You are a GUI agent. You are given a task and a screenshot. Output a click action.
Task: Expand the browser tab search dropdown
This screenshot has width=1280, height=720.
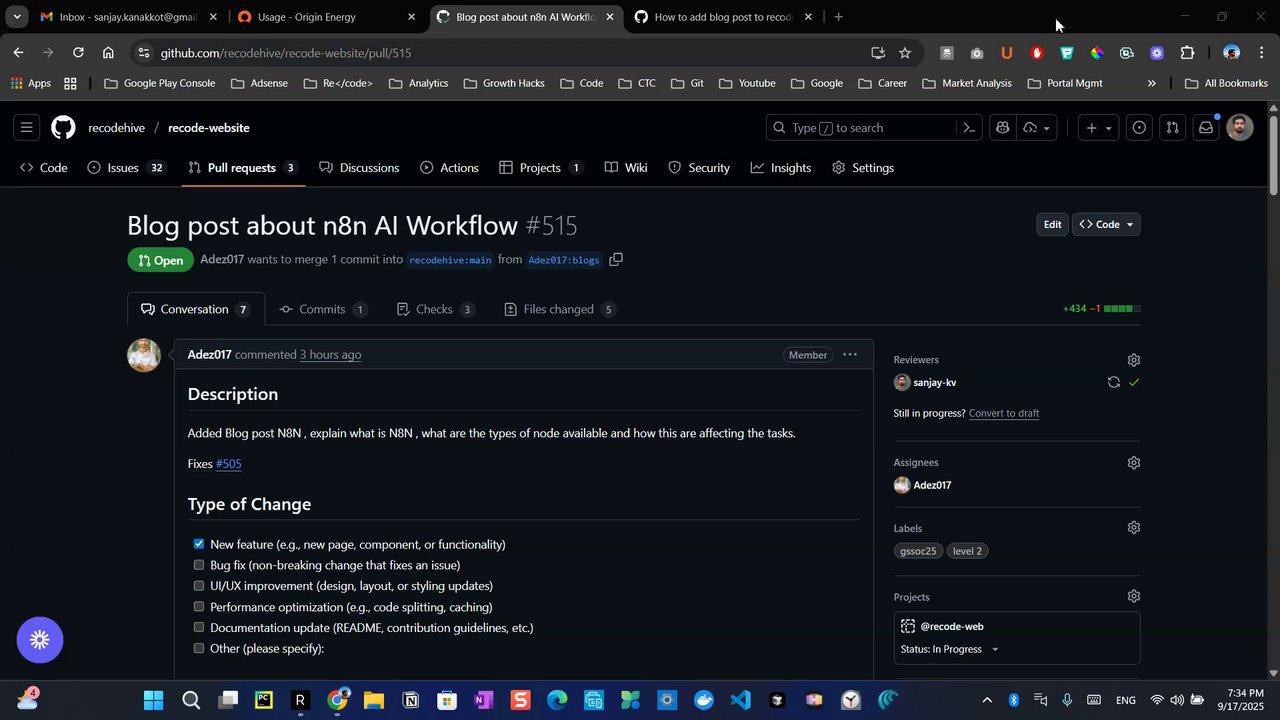tap(17, 17)
